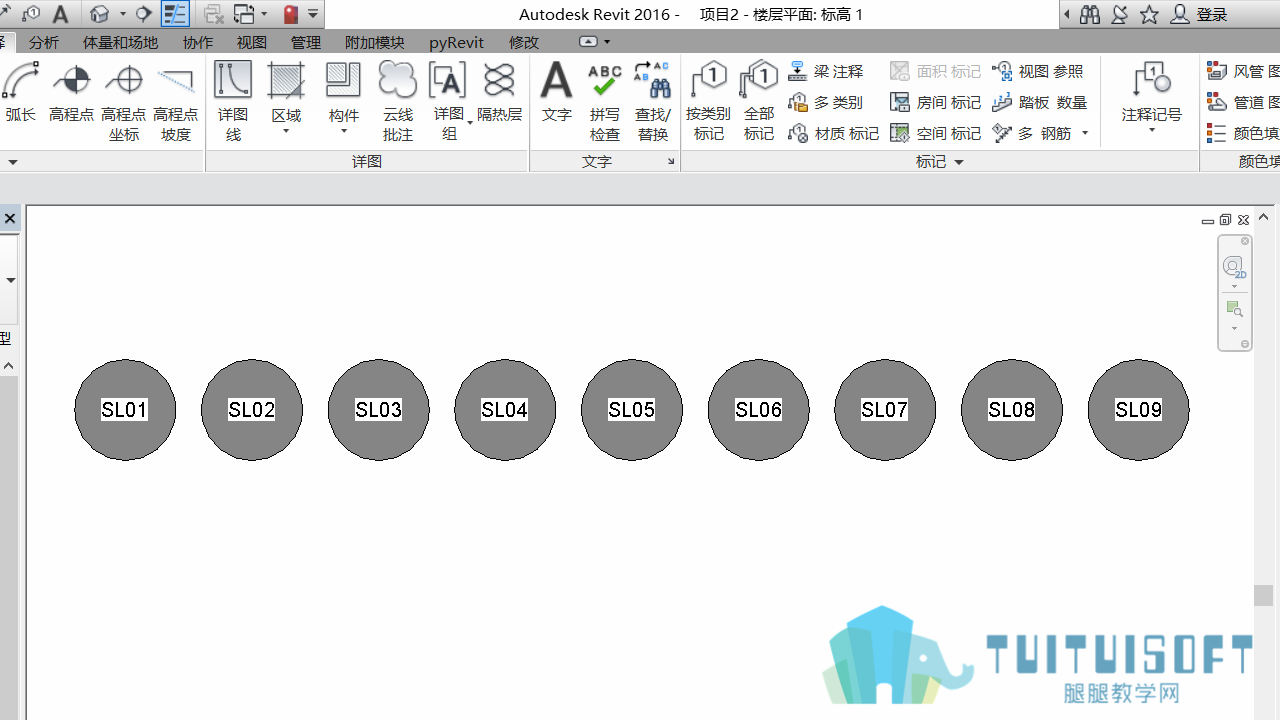Open the search binoculars in InfoCenter
The height and width of the screenshot is (720, 1280).
pyautogui.click(x=1090, y=14)
